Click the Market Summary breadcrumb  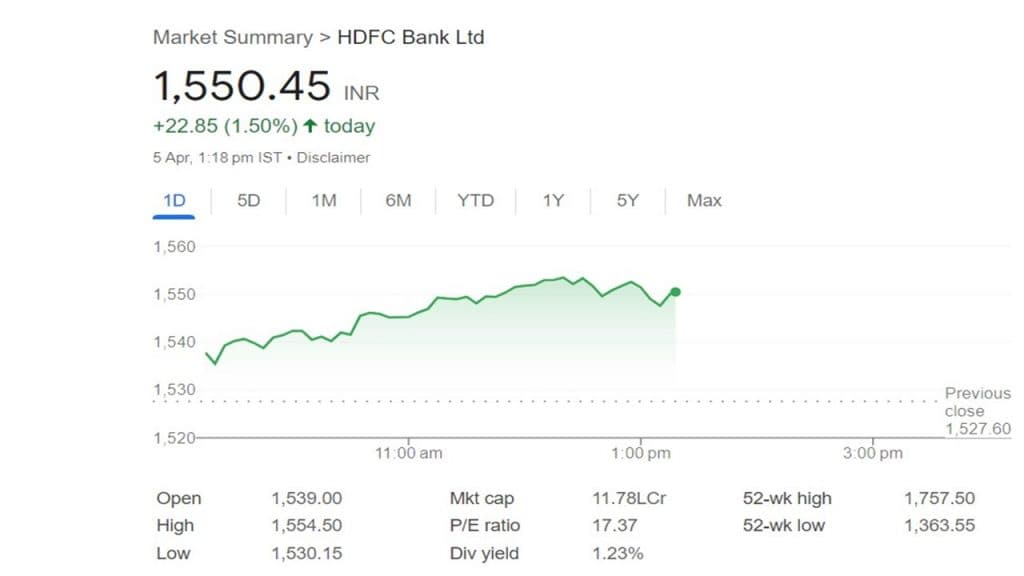click(232, 38)
